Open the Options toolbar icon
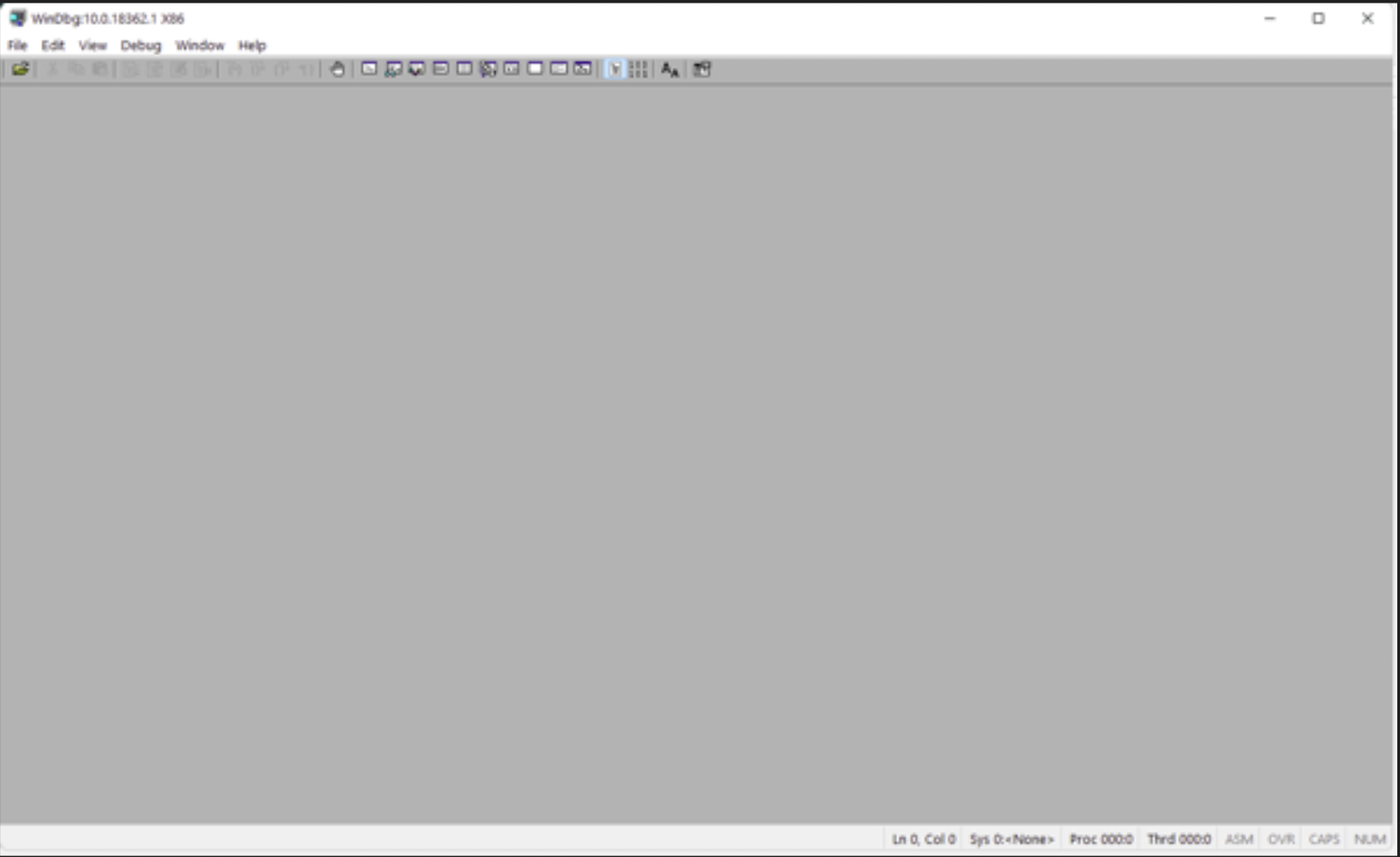 tap(701, 70)
